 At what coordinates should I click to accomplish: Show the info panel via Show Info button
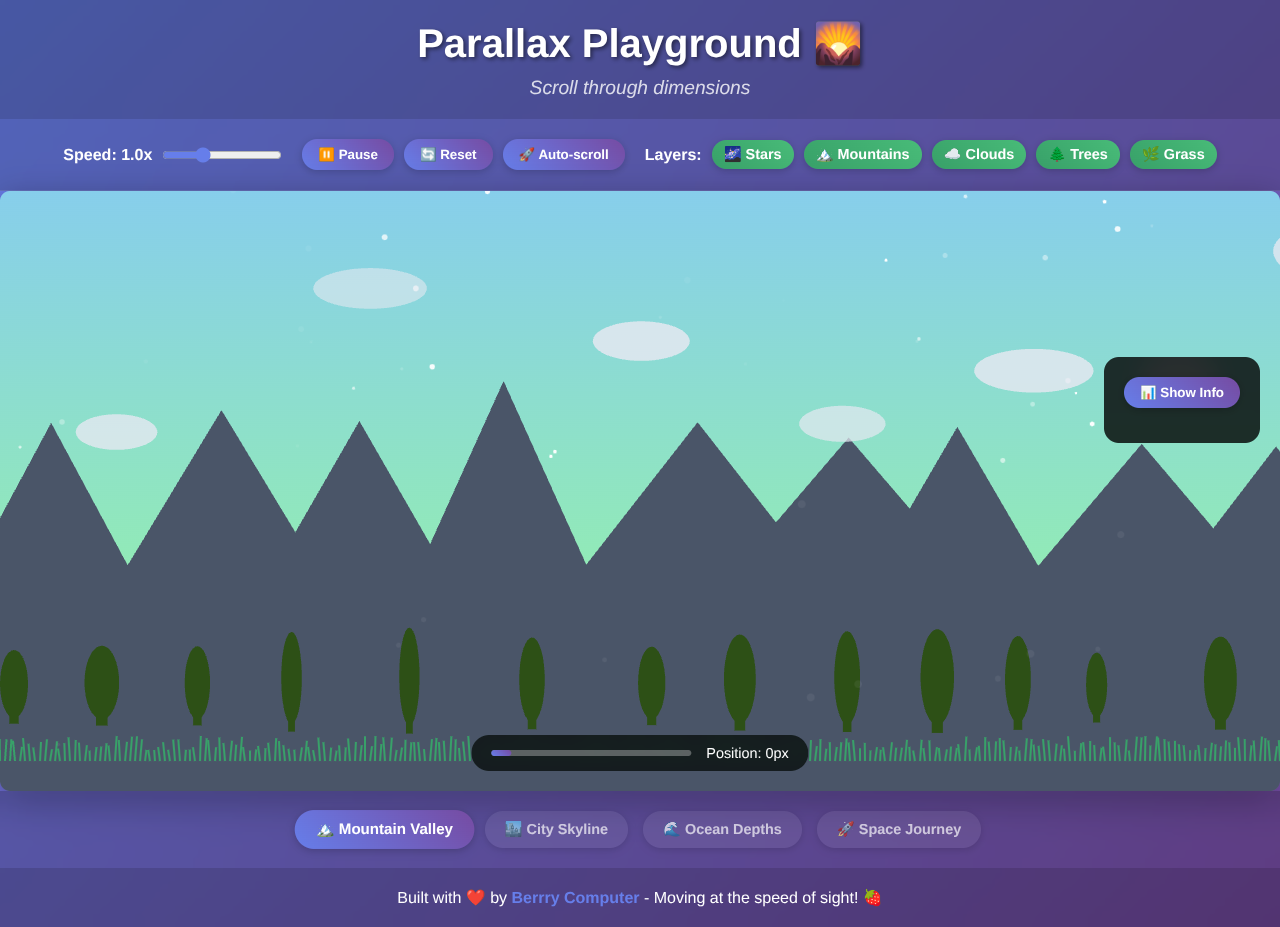[1181, 392]
